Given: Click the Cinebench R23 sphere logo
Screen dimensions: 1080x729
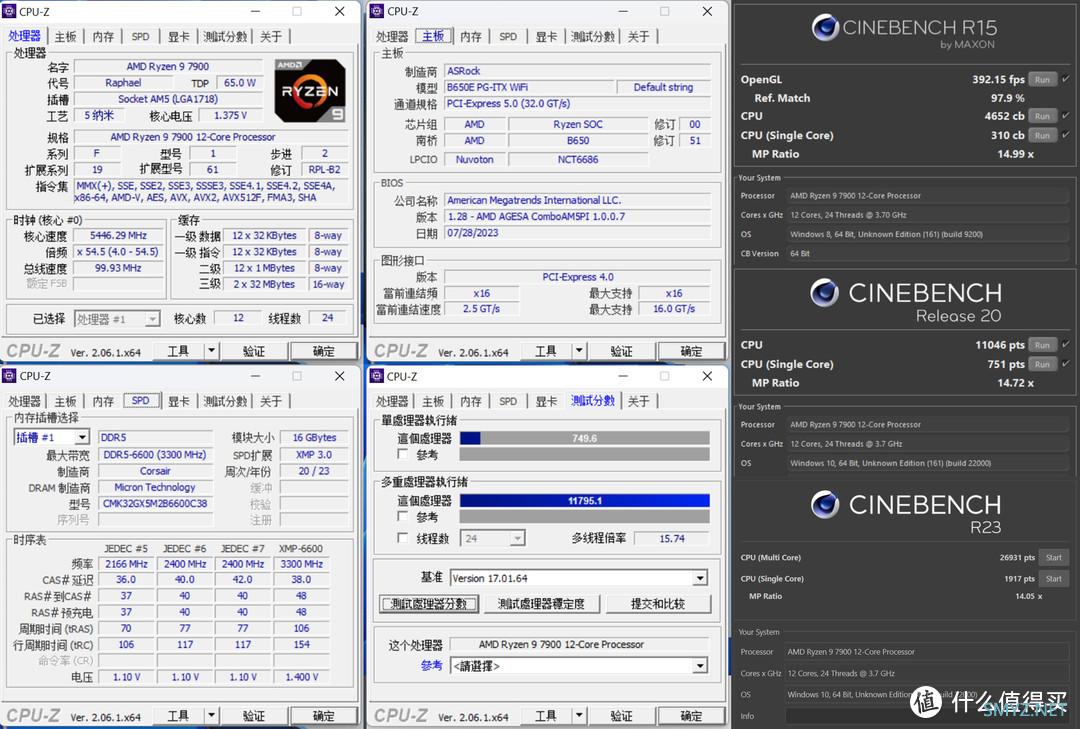Looking at the screenshot, I should 824,504.
